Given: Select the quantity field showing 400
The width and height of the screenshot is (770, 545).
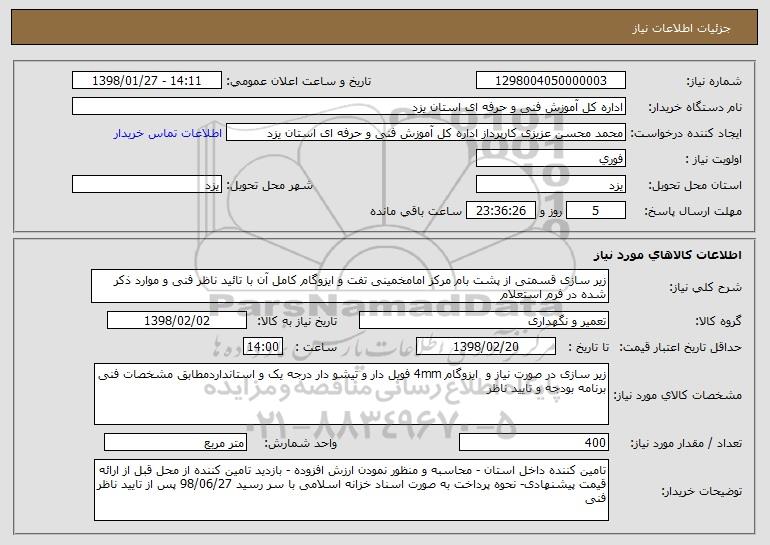Looking at the screenshot, I should 534,442.
